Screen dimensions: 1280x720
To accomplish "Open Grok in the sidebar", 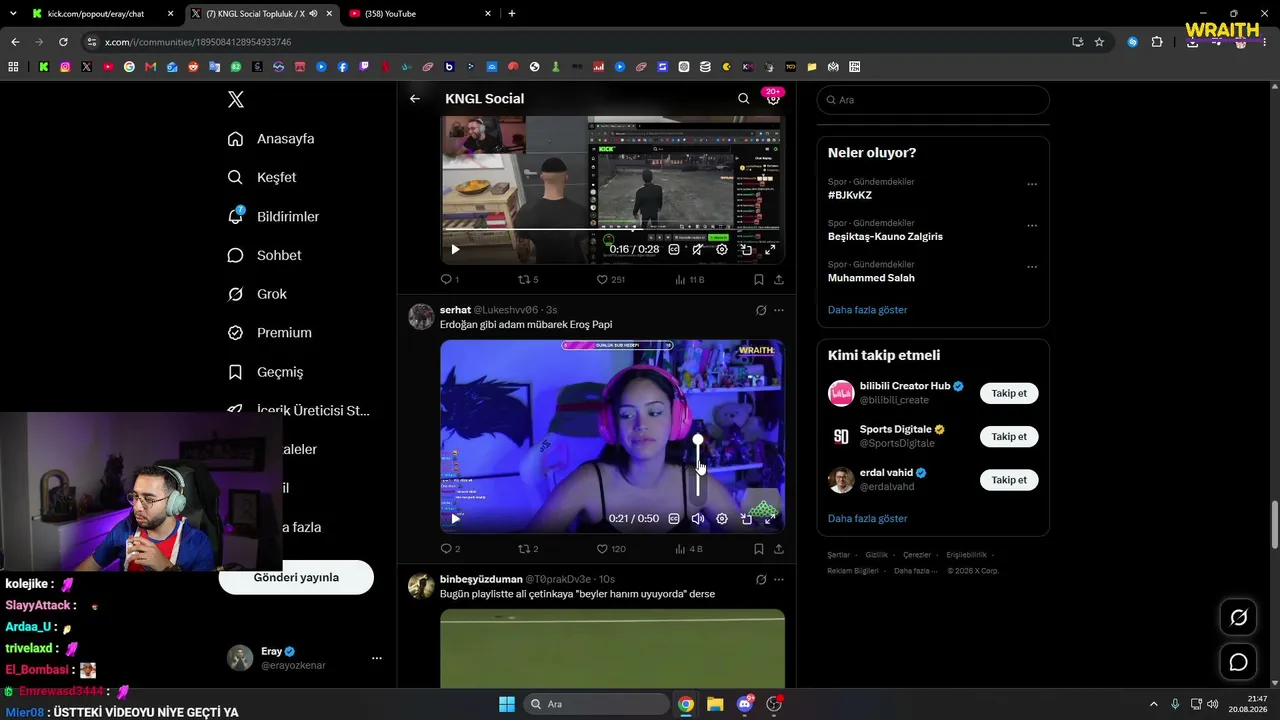I will [257, 294].
